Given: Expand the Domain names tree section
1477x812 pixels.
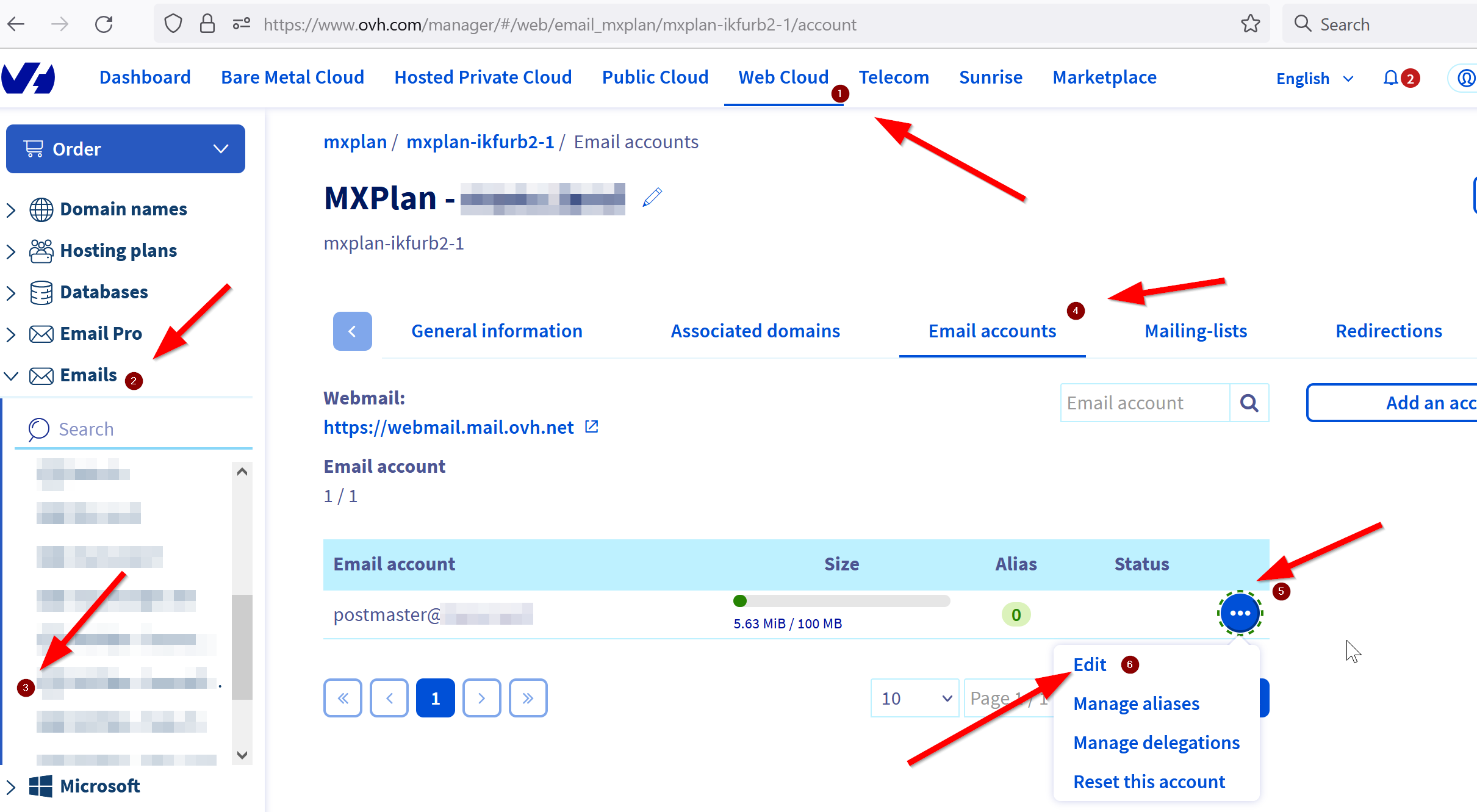Looking at the screenshot, I should (11, 209).
